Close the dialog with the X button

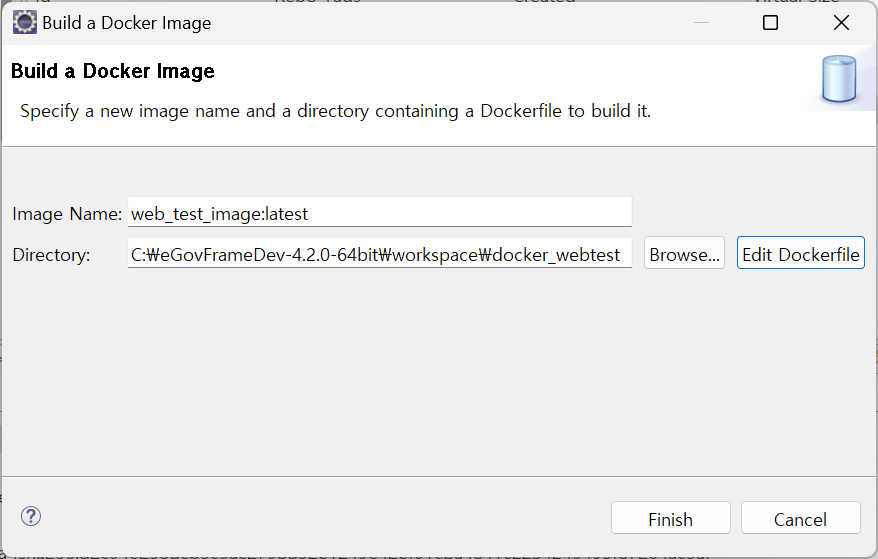coord(842,22)
